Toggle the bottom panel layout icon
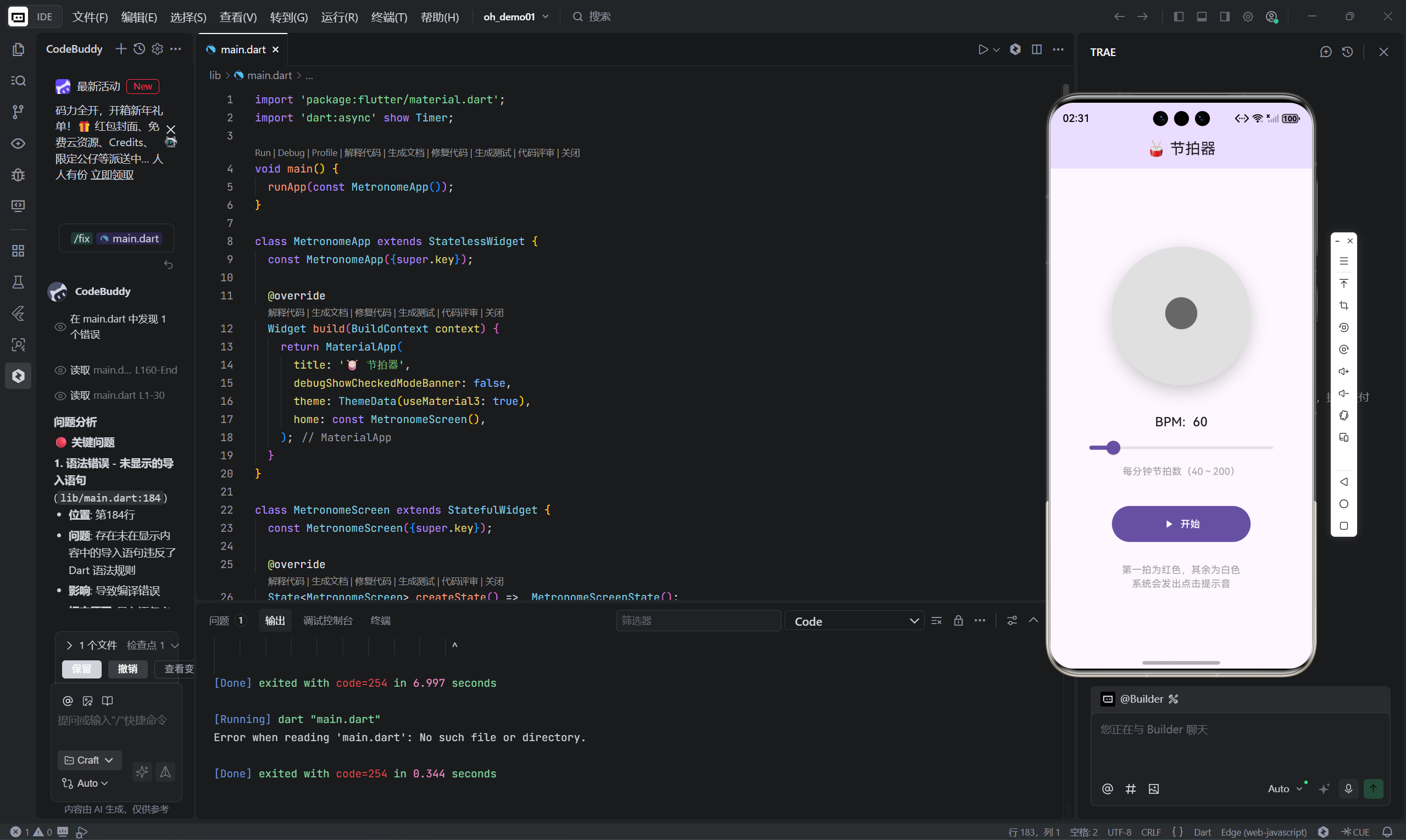Viewport: 1406px width, 840px height. point(1202,17)
